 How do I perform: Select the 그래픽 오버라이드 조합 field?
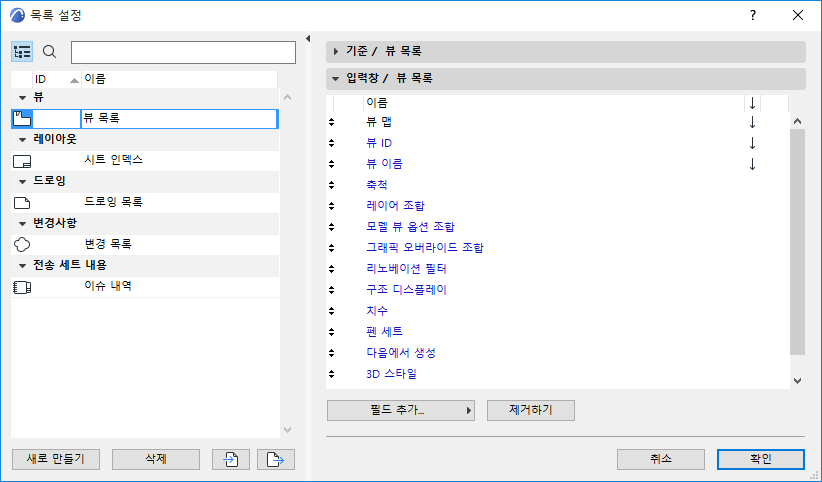pyautogui.click(x=425, y=248)
